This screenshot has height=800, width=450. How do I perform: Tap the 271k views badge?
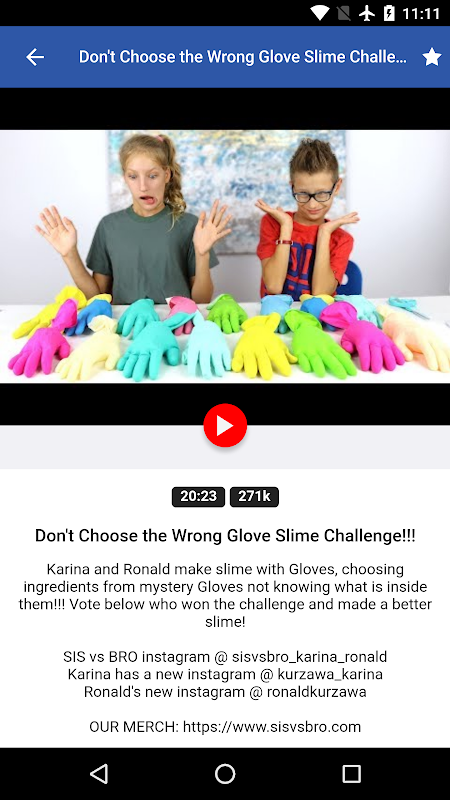tap(254, 496)
